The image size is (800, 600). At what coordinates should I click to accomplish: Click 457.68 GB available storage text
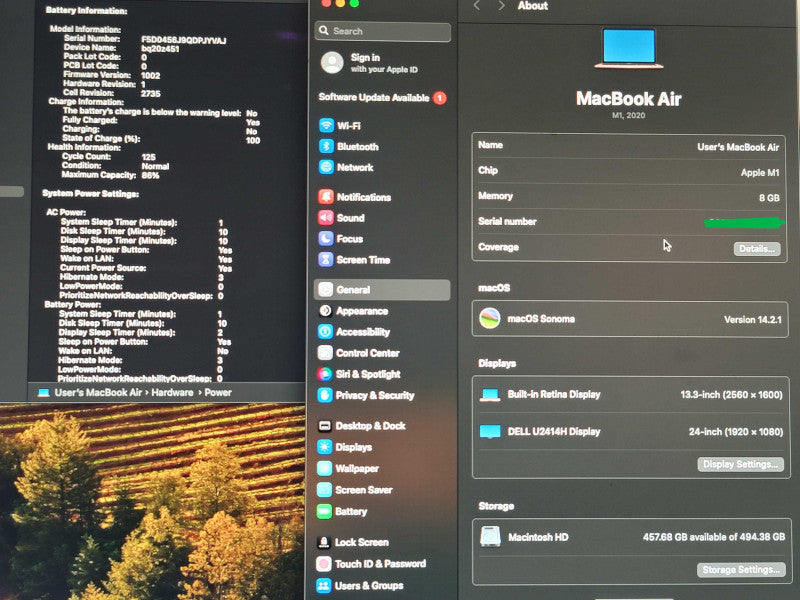tap(714, 537)
